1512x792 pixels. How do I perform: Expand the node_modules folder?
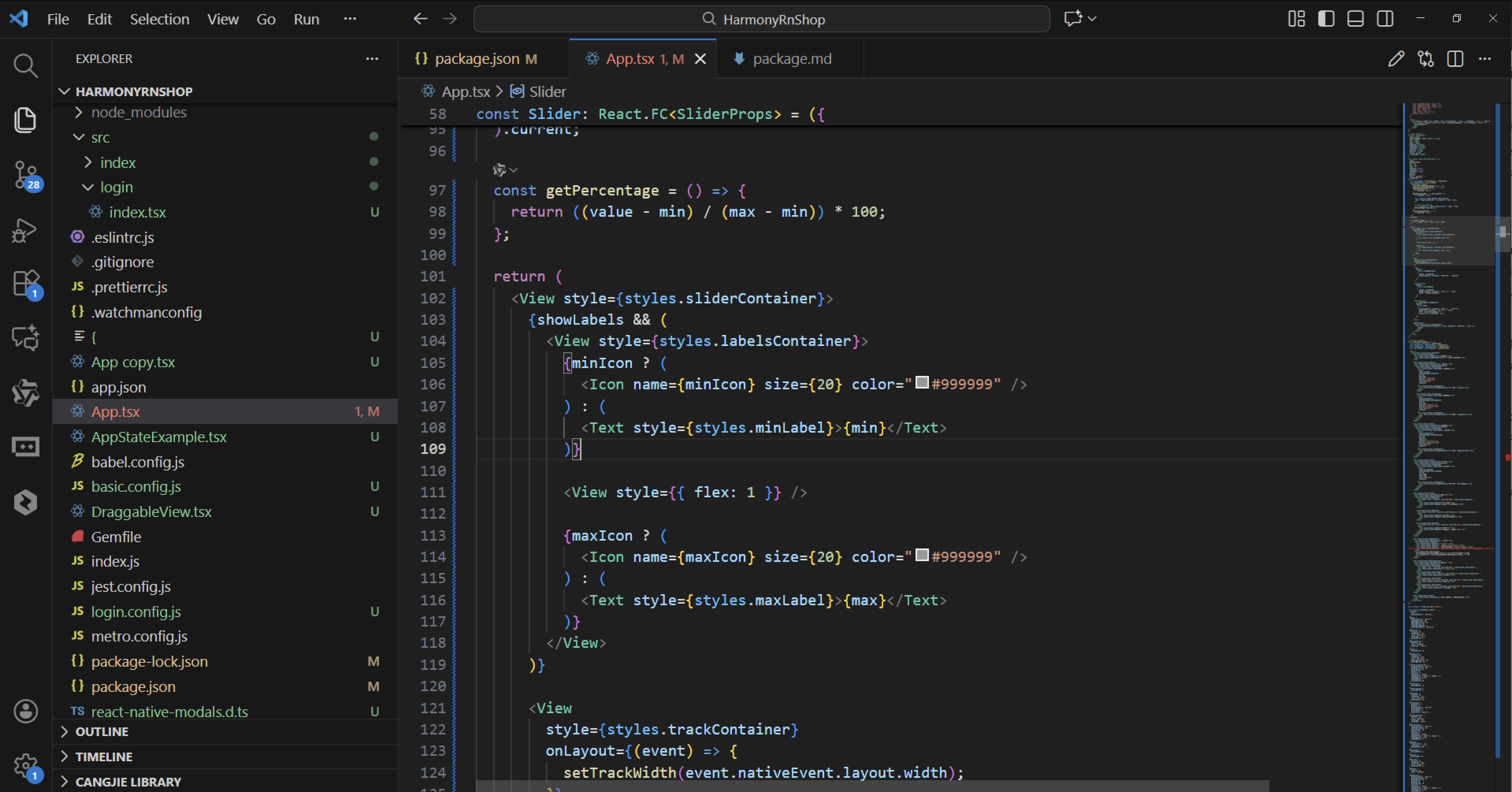pos(139,112)
